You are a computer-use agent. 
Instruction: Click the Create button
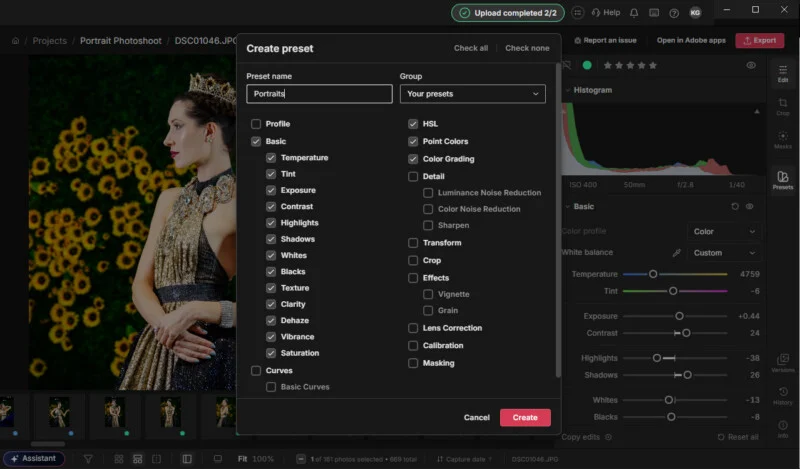[x=525, y=417]
